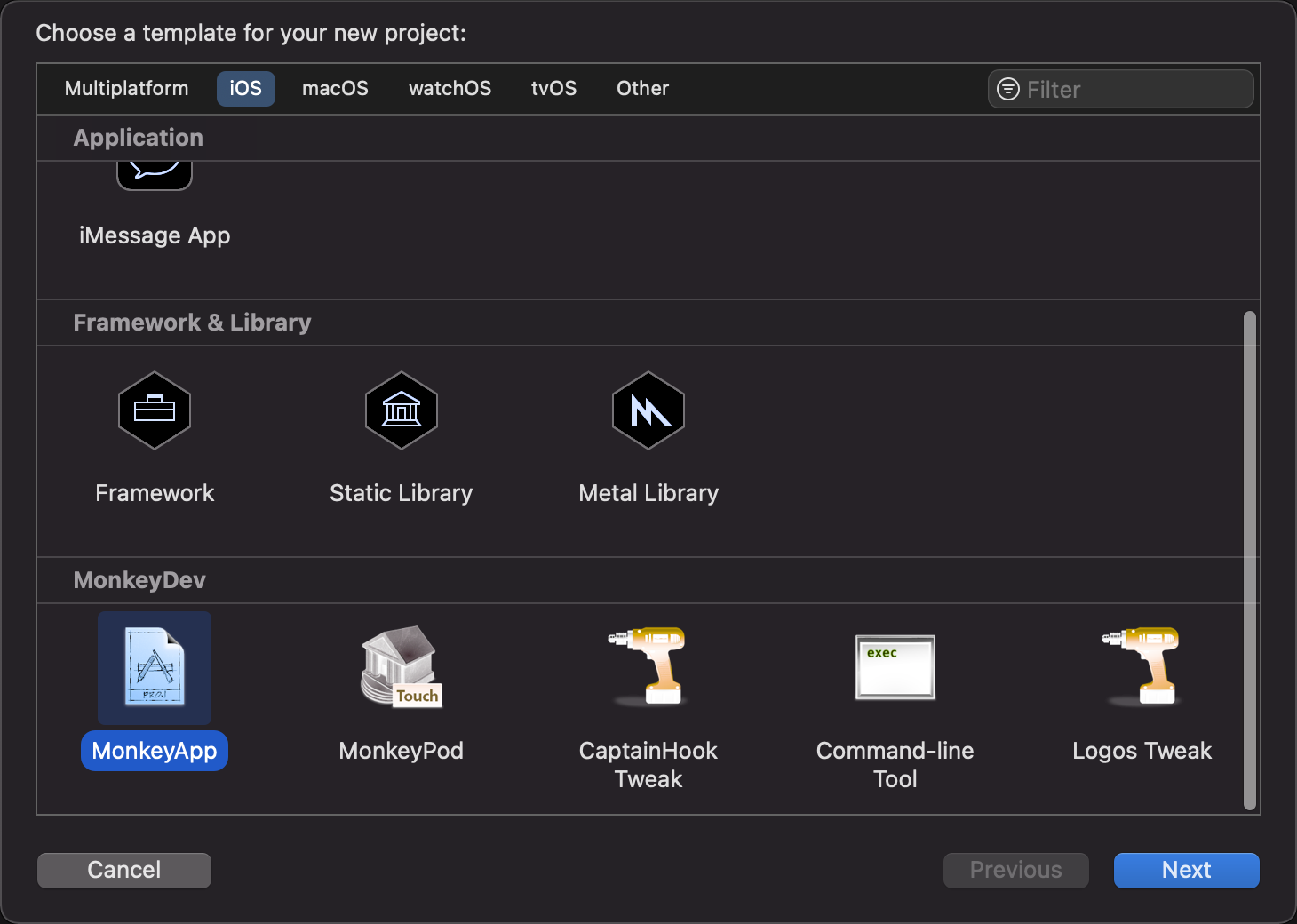Click the Framework label text
Screen dimensions: 1297x924
pyautogui.click(x=155, y=493)
